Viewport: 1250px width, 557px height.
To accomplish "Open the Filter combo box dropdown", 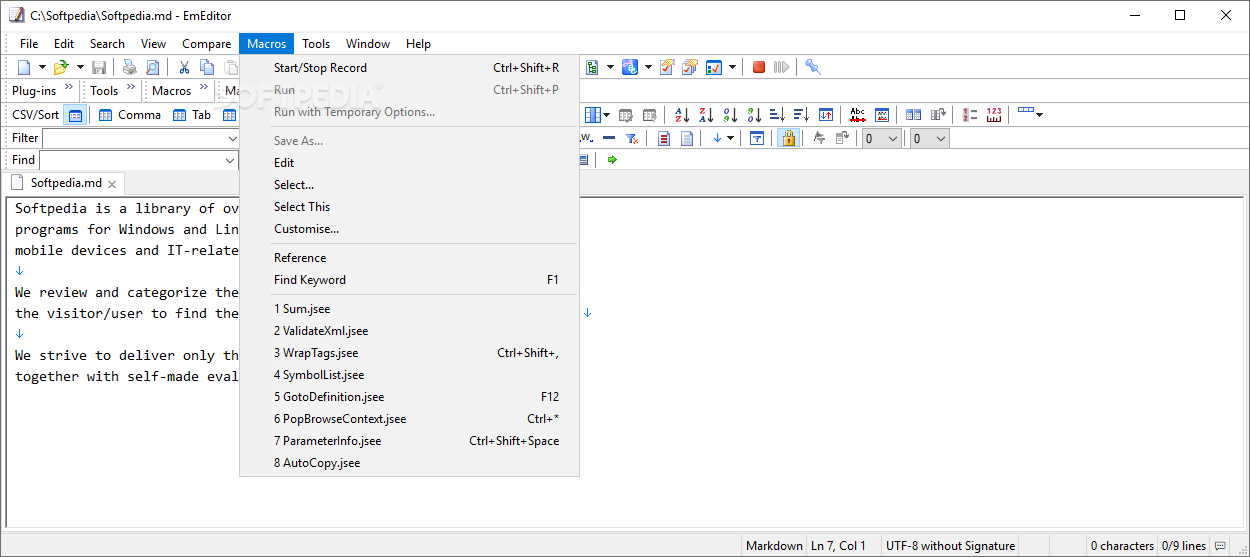I will tap(232, 138).
